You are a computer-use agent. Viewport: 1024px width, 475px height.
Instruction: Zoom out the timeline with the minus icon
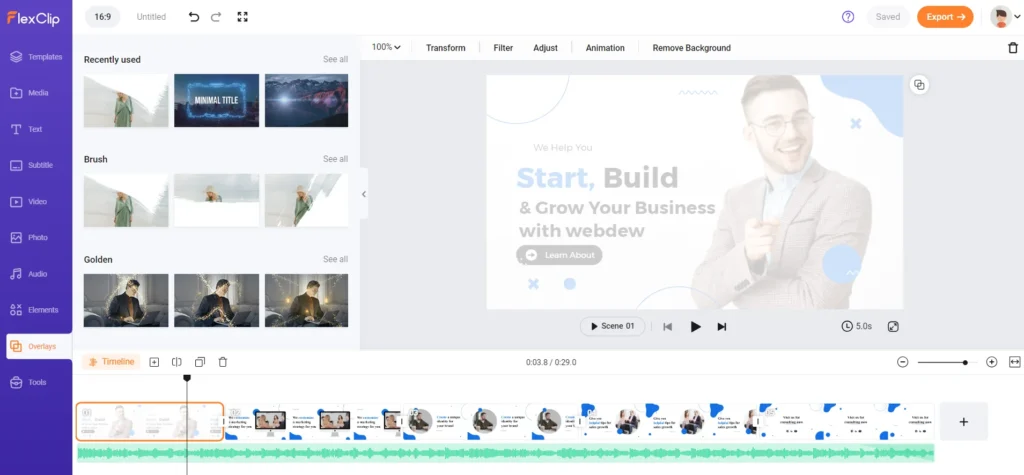903,362
